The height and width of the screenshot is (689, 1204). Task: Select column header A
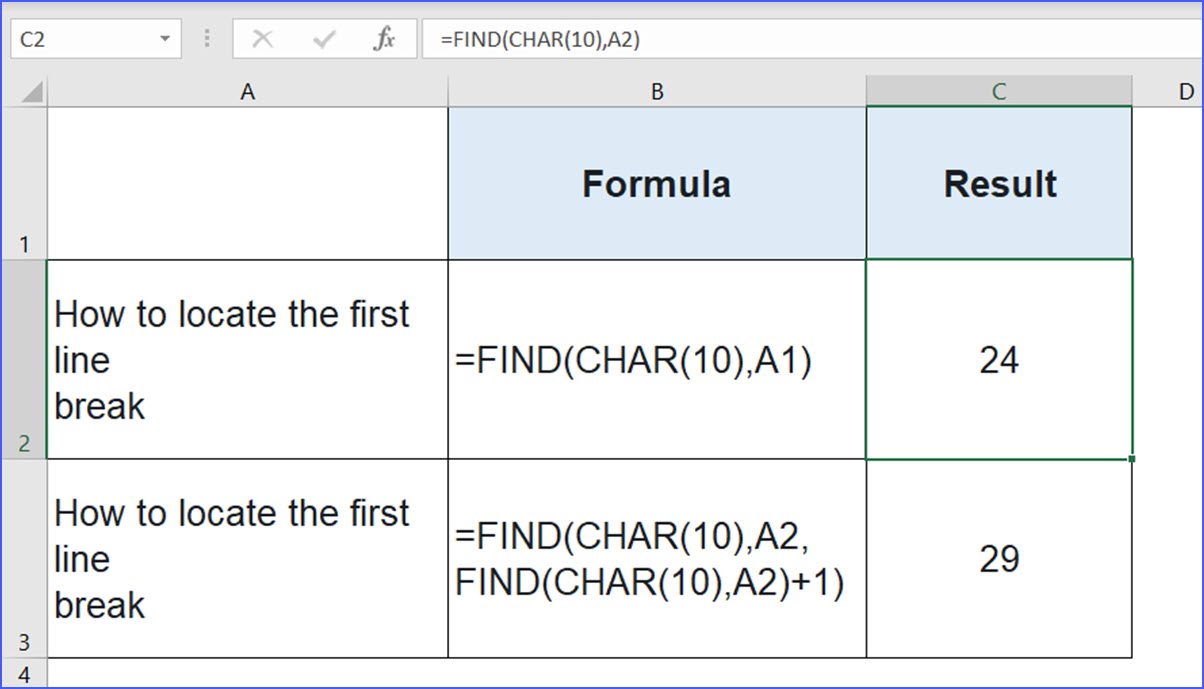(247, 90)
